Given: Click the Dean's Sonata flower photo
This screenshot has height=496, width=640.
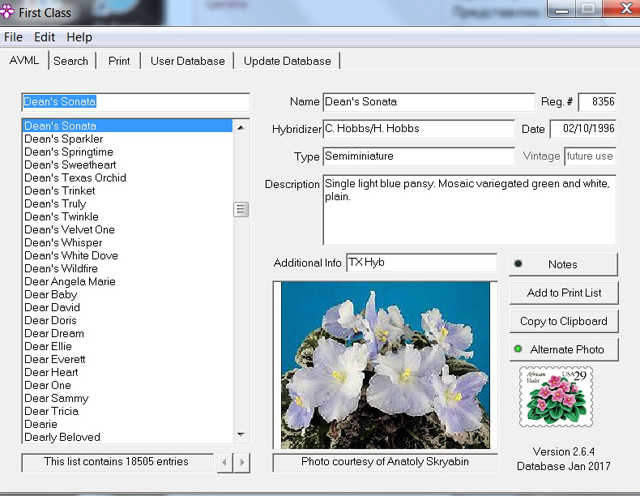Looking at the screenshot, I should (385, 365).
